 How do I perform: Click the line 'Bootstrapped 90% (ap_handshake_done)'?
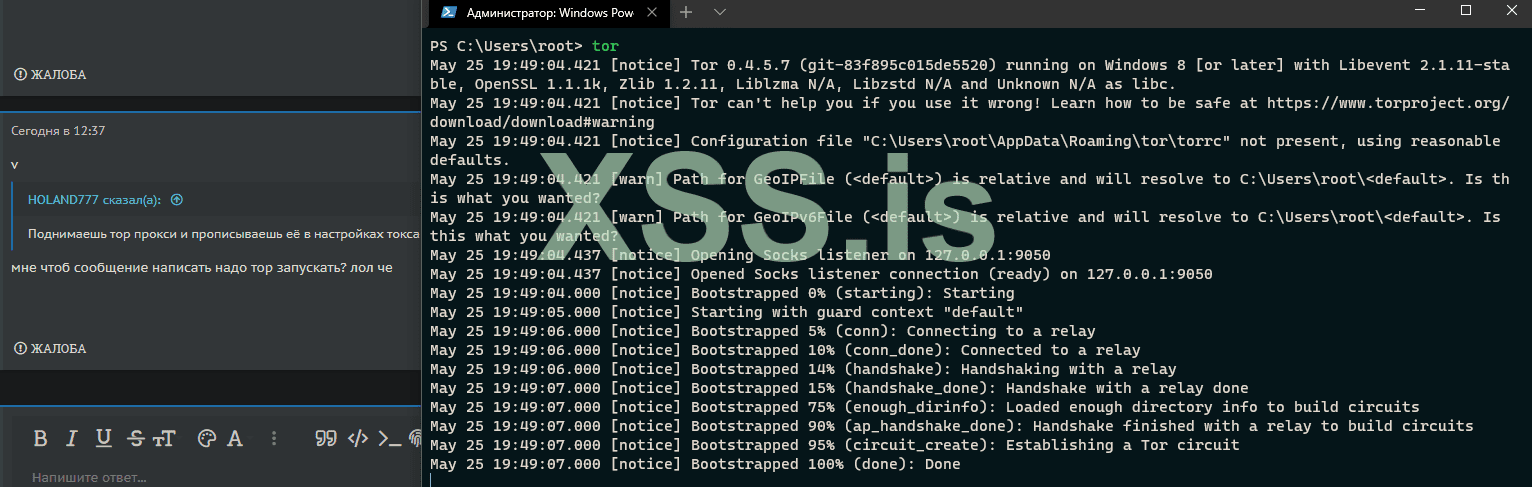tap(952, 426)
